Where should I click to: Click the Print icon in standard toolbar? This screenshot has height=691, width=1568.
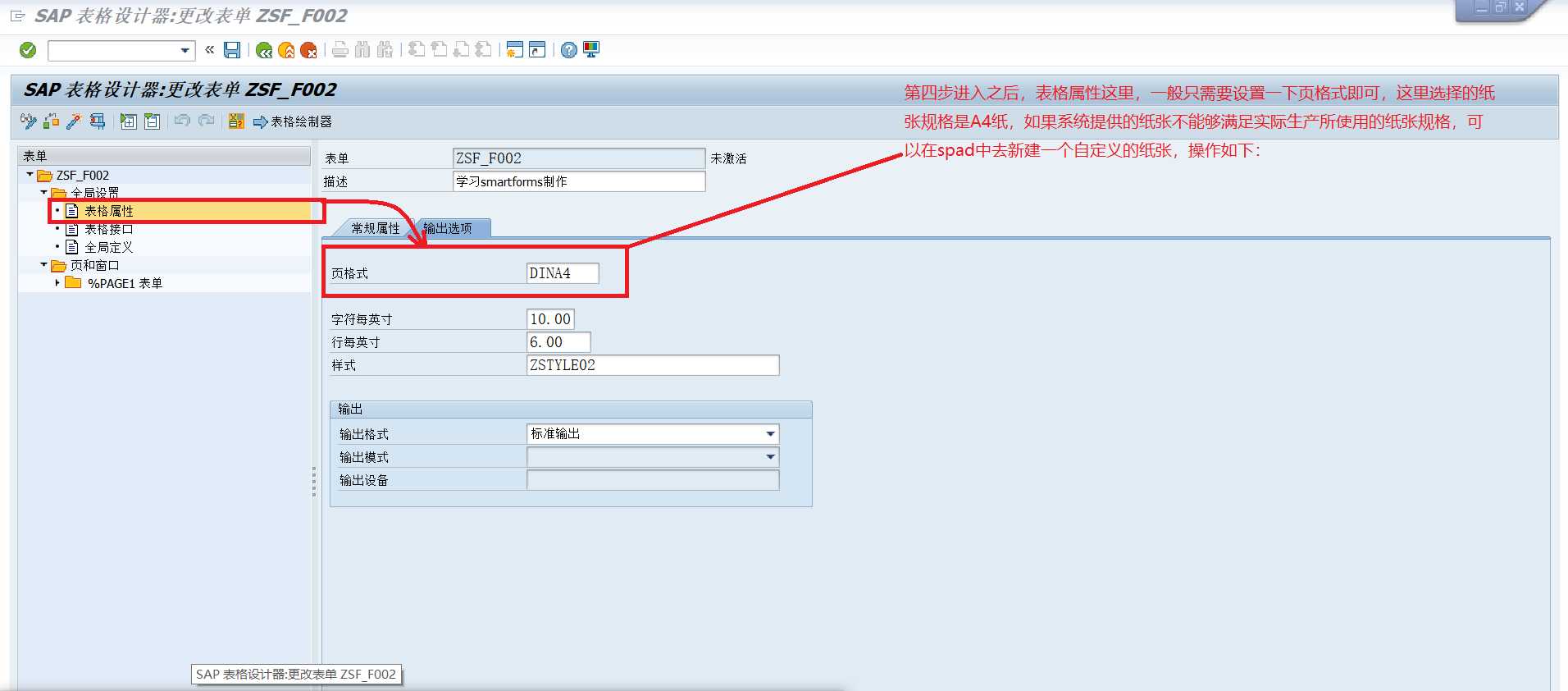[340, 50]
